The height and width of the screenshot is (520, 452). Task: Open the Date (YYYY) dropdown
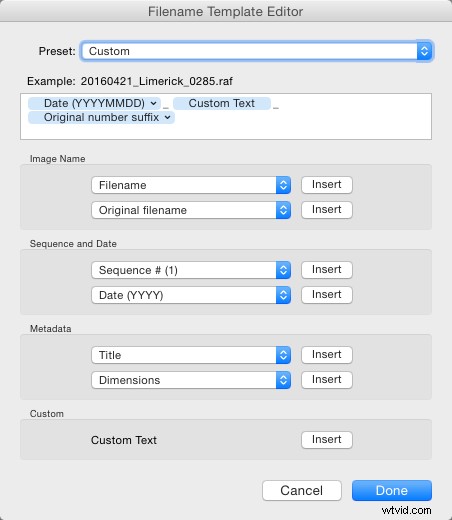pos(191,295)
